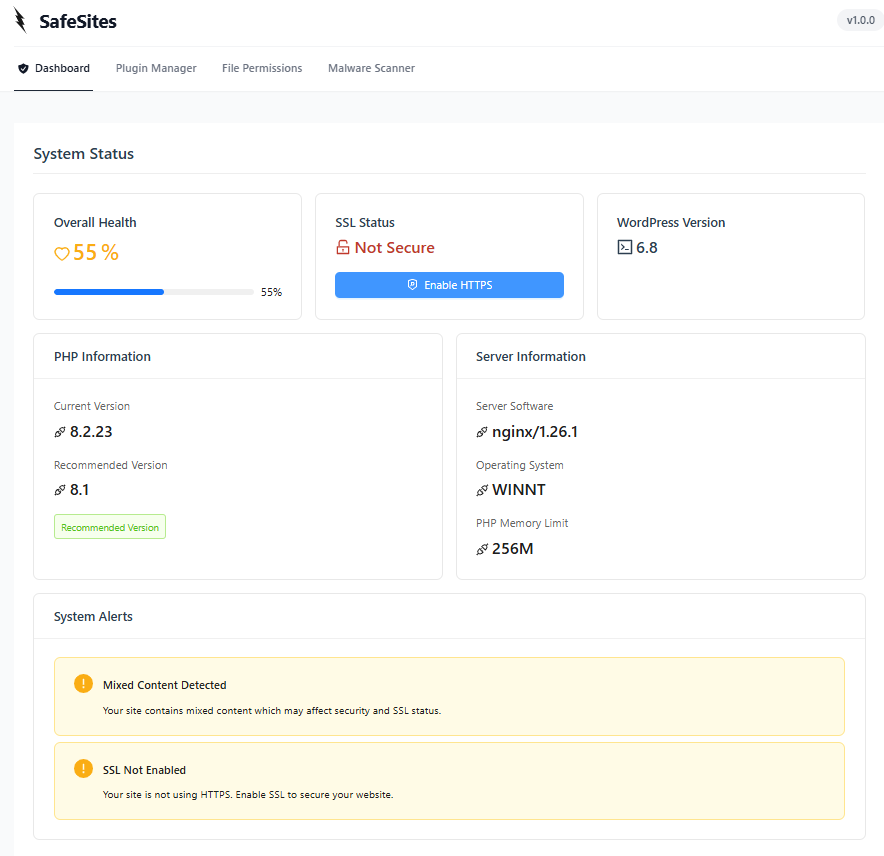This screenshot has width=884, height=856.
Task: Click the plug icon next to 8.2.23
Action: point(60,432)
